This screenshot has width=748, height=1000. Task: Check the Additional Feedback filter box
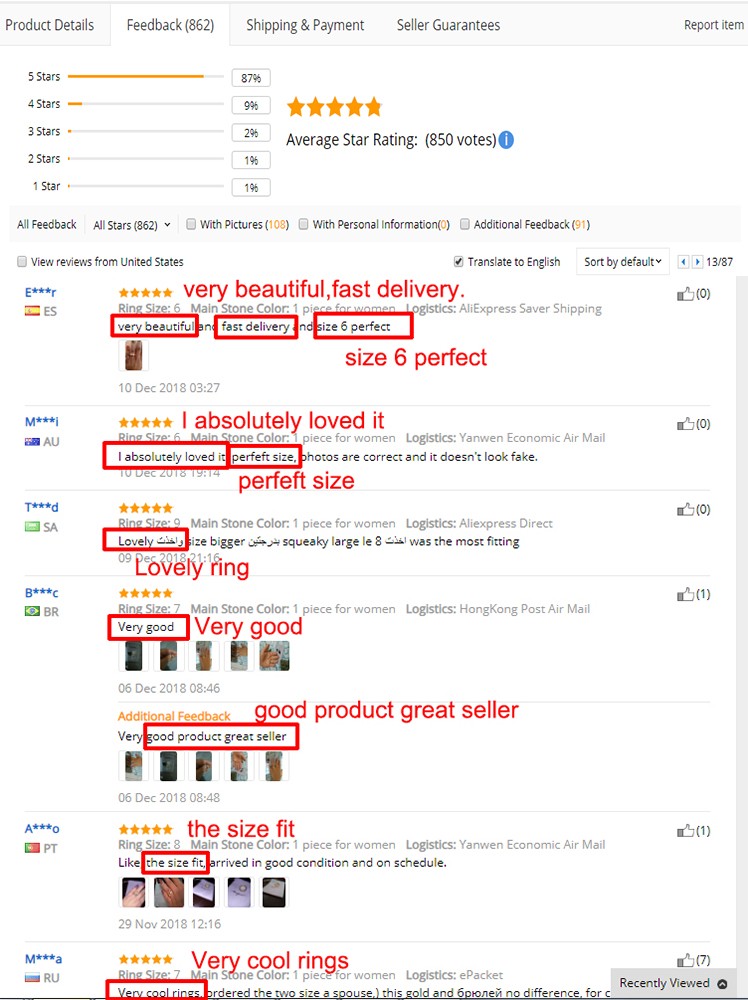point(465,224)
